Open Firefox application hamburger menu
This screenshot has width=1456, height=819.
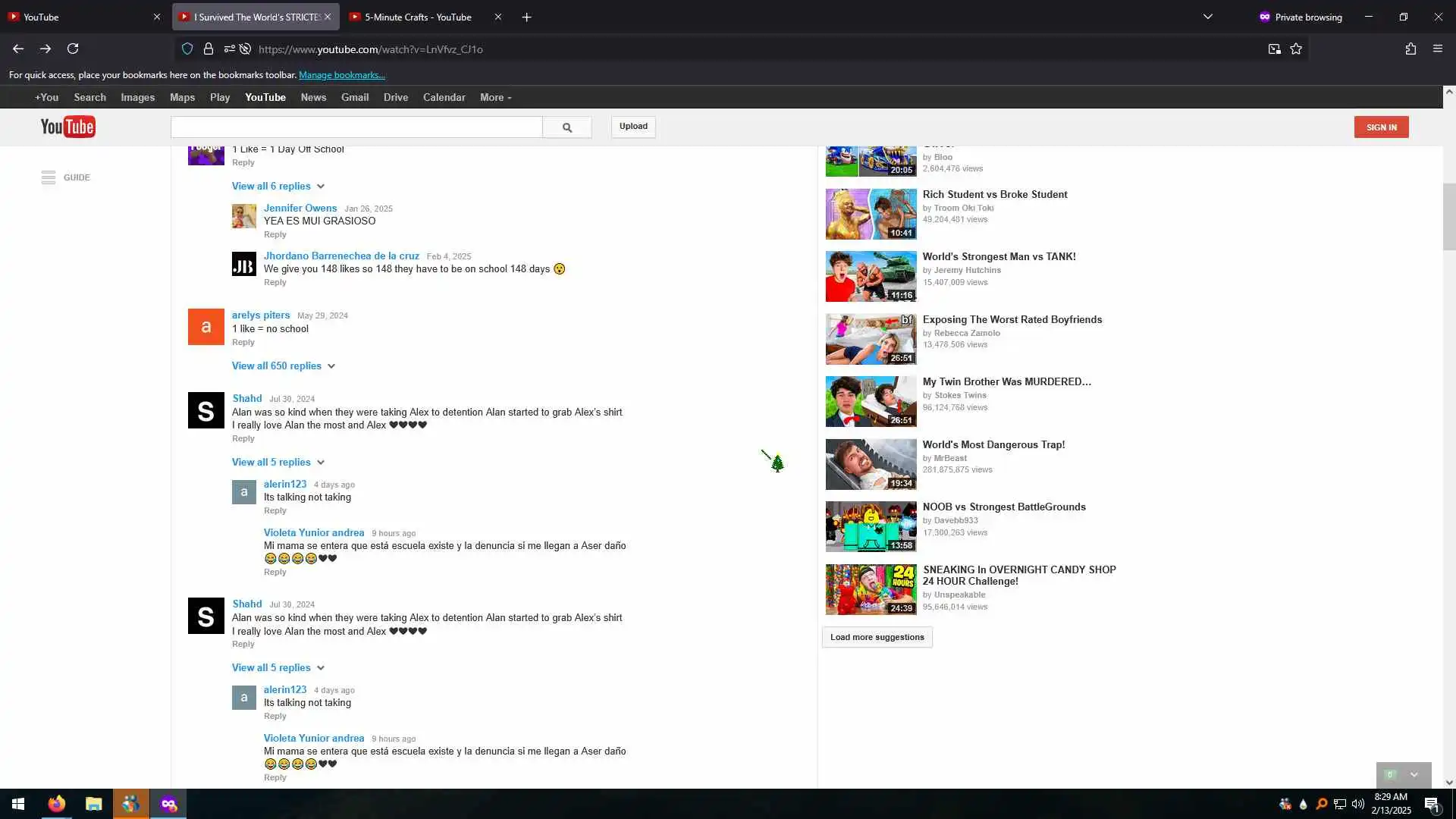point(1437,49)
